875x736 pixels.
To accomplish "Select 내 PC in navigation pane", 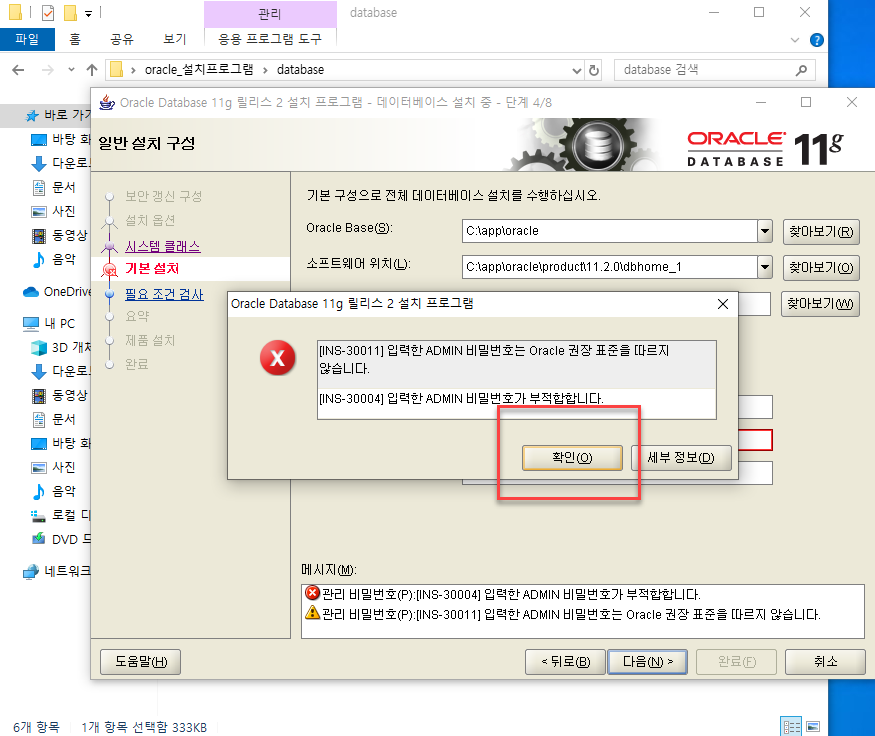I will pyautogui.click(x=49, y=324).
